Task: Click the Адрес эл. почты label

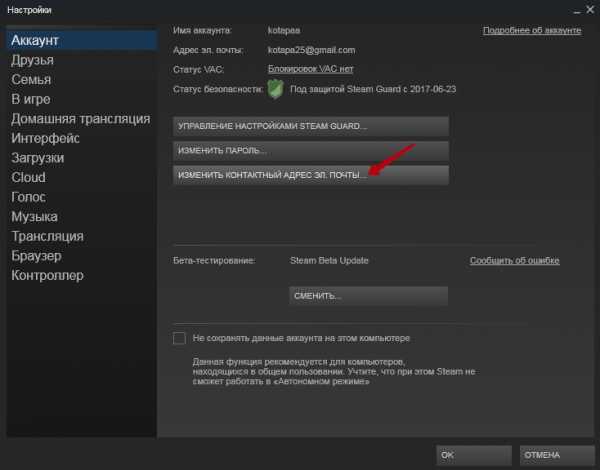Action: 208,50
